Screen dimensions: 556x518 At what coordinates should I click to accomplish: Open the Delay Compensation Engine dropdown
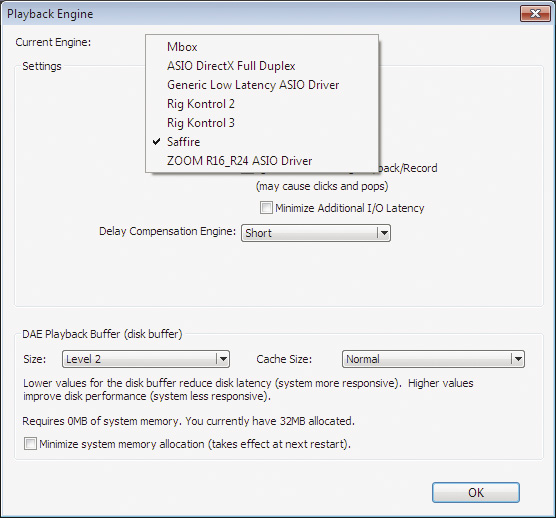[x=316, y=233]
